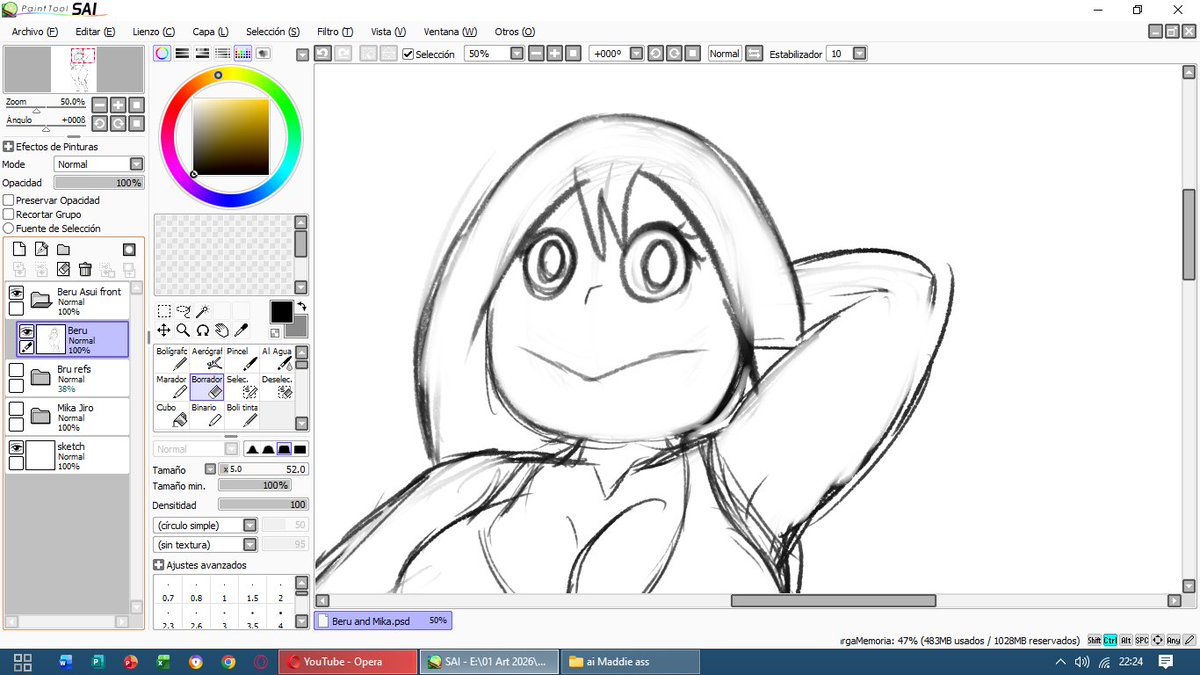Select the Aerógrafo airbrush tool
The image size is (1200, 675).
[x=207, y=358]
